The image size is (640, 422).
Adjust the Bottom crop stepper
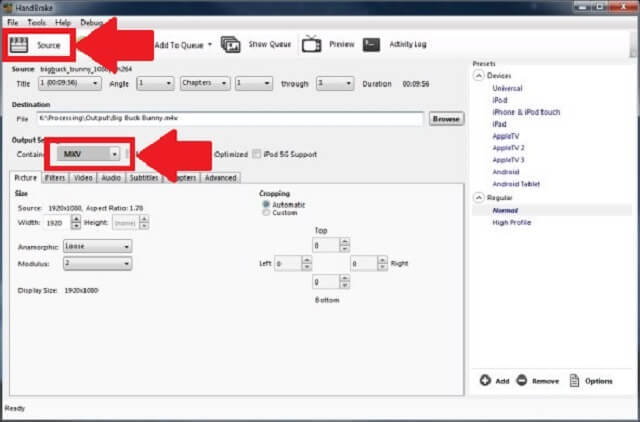344,282
